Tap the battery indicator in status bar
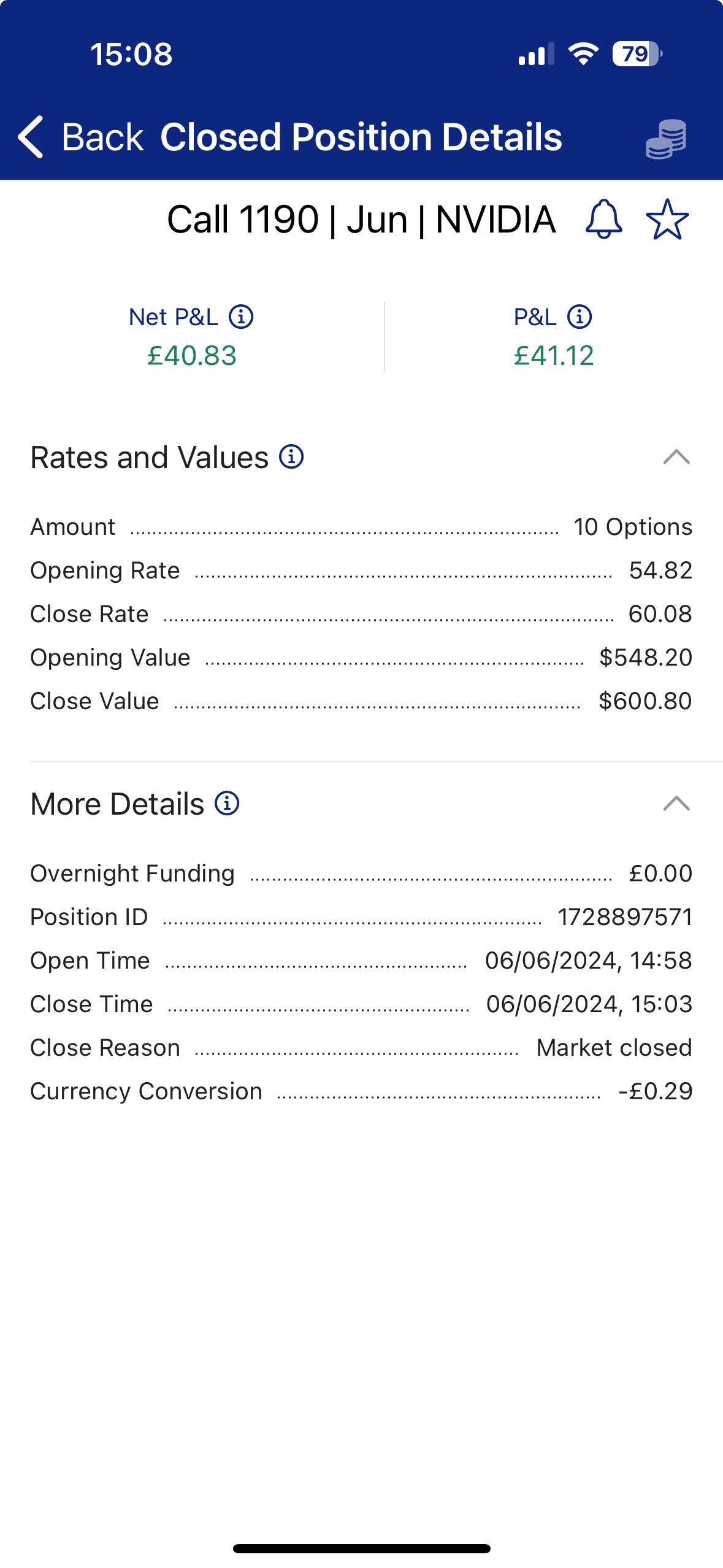This screenshot has width=723, height=1568. pyautogui.click(x=637, y=54)
